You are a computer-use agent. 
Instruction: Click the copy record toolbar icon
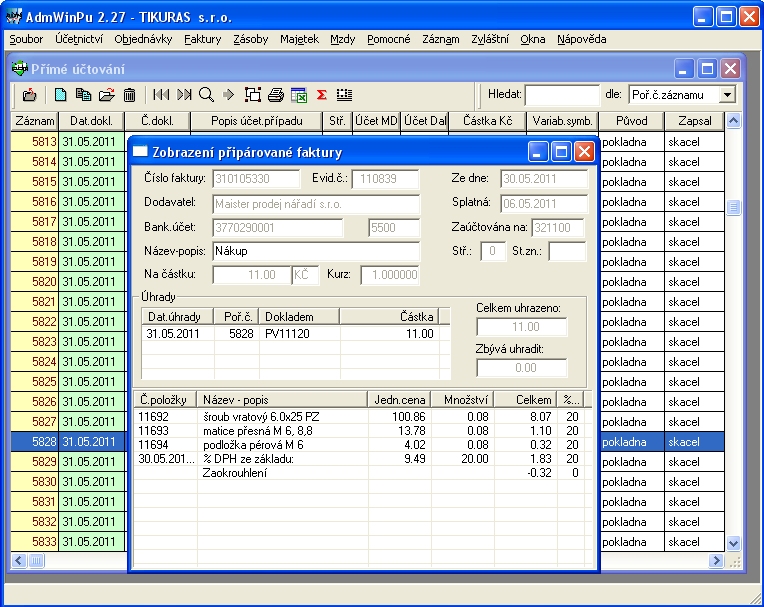click(83, 95)
